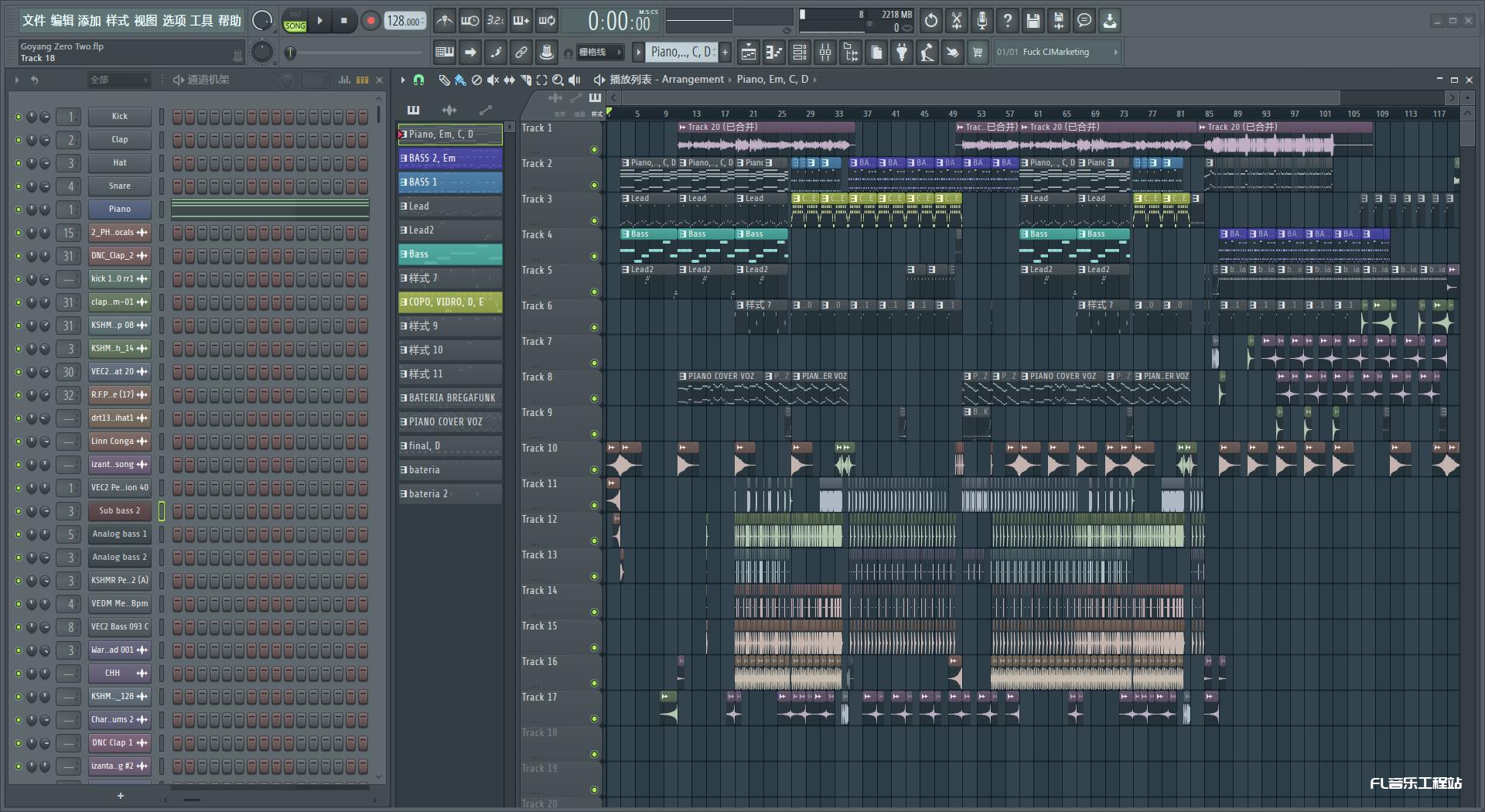Mute the Snare channel green light
Screen dimensions: 1485x812
(19, 186)
